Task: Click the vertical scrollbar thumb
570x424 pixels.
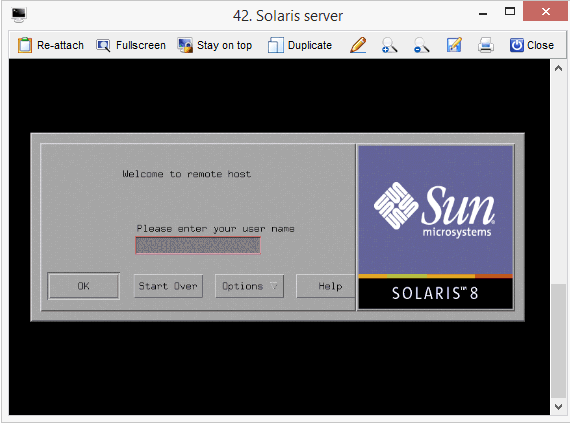Action: (x=559, y=341)
